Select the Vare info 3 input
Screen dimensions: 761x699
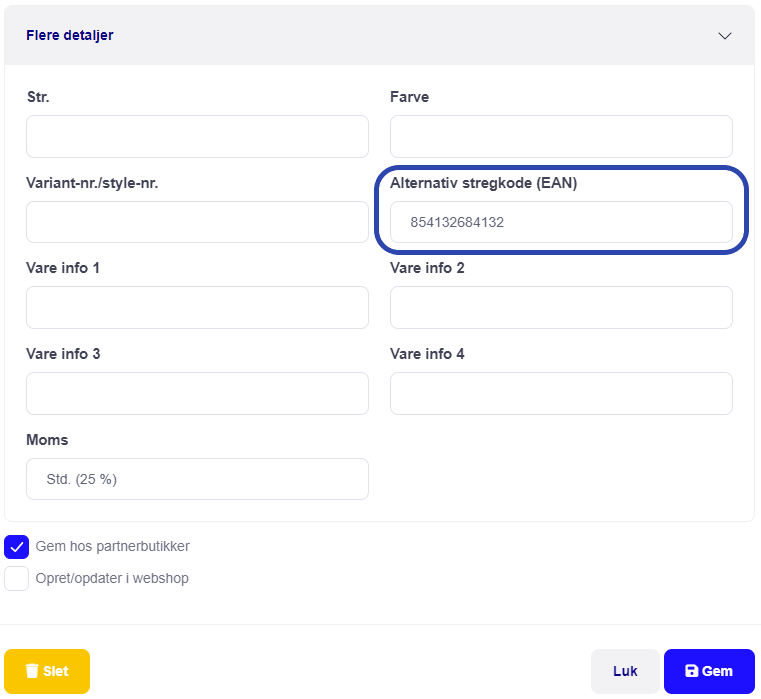[x=198, y=394]
